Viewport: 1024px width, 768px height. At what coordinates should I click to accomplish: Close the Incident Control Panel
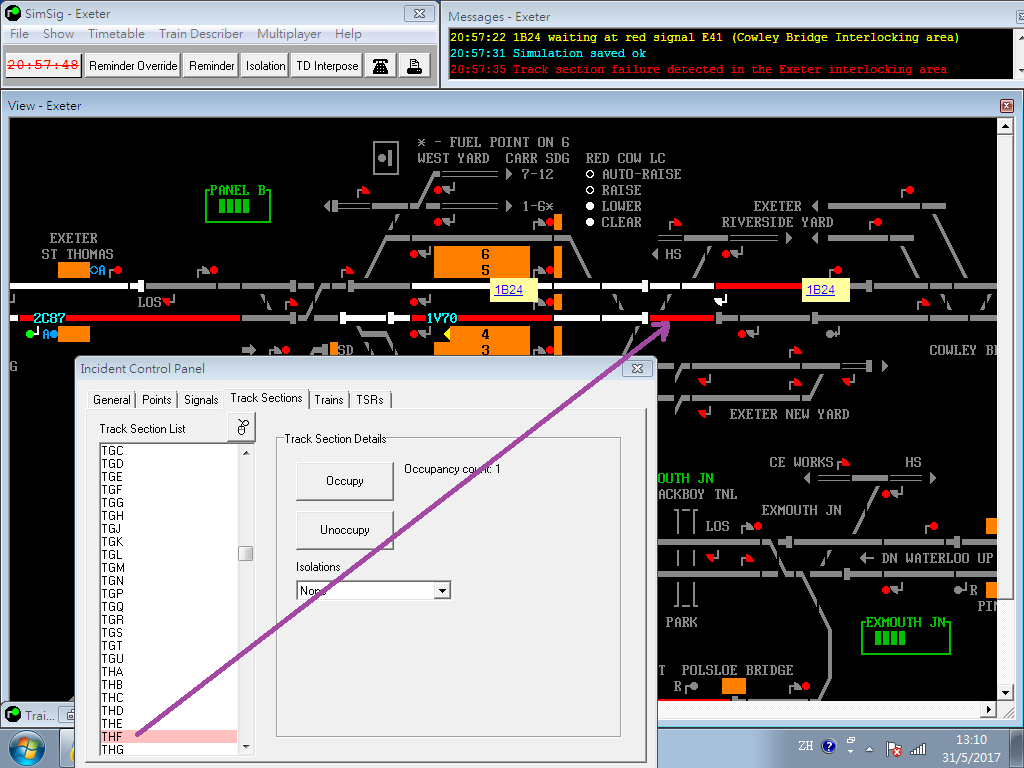point(637,368)
